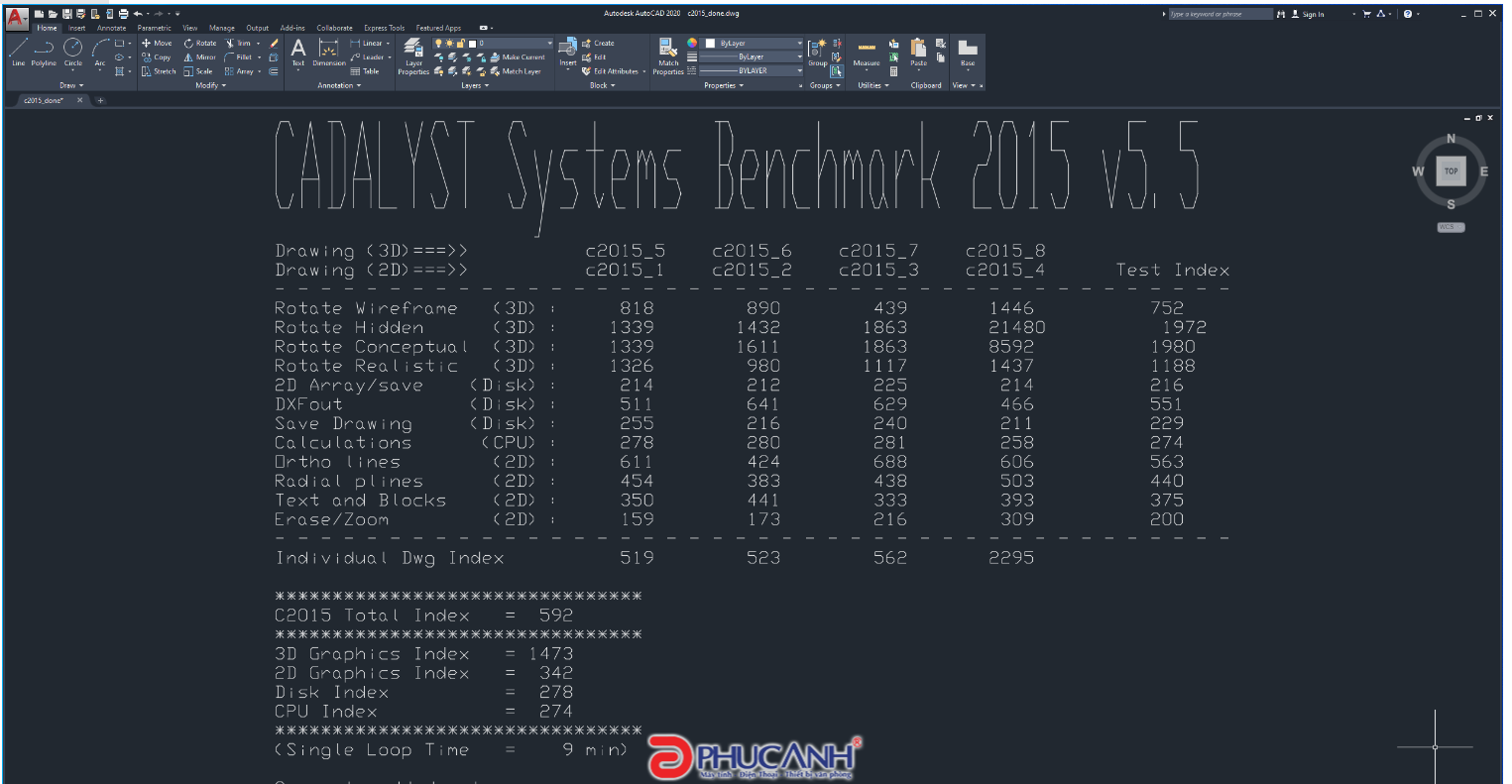Click the Copy tool in Modify panel
The height and width of the screenshot is (784, 1512).
coord(157,57)
